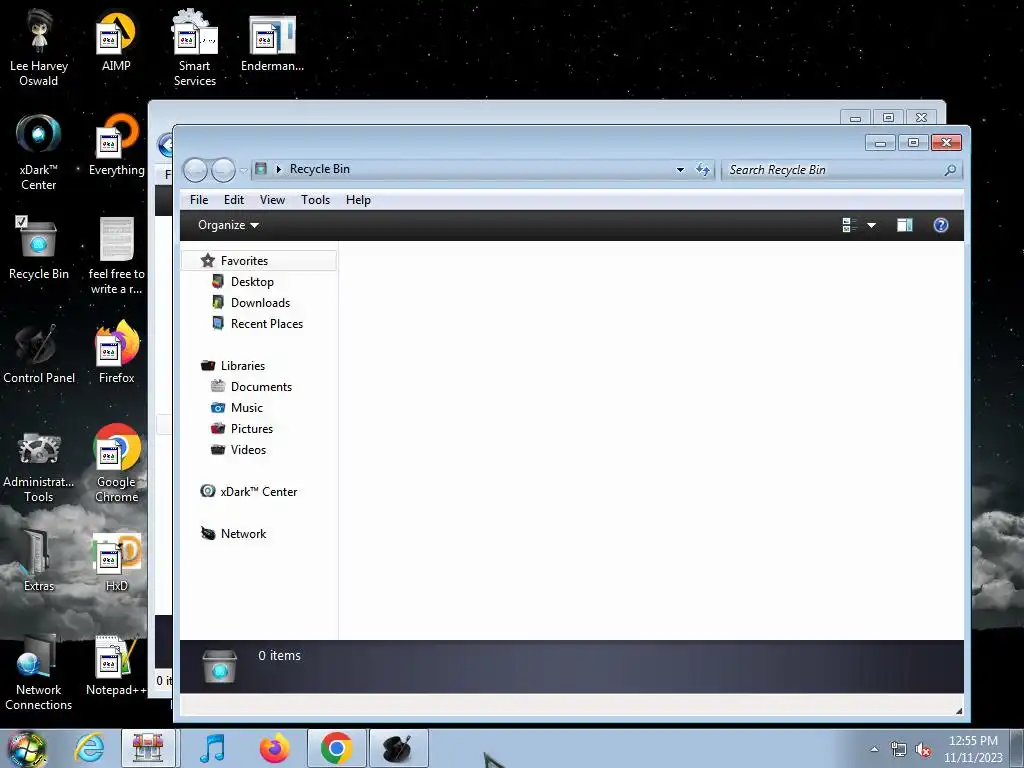The image size is (1024, 768).
Task: Go to Downloads in Favorites
Action: click(260, 302)
